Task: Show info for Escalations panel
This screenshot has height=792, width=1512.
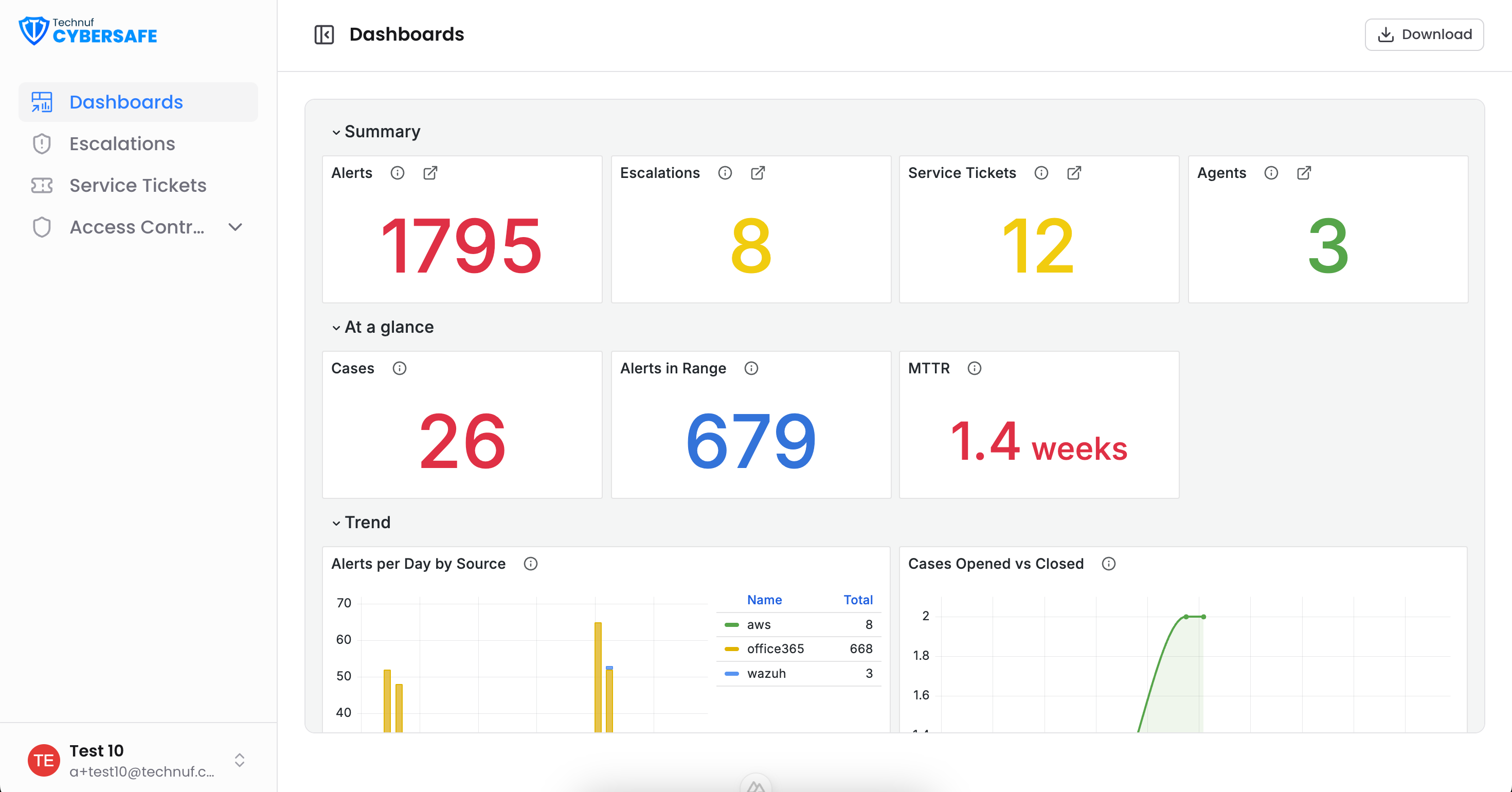Action: [x=725, y=173]
